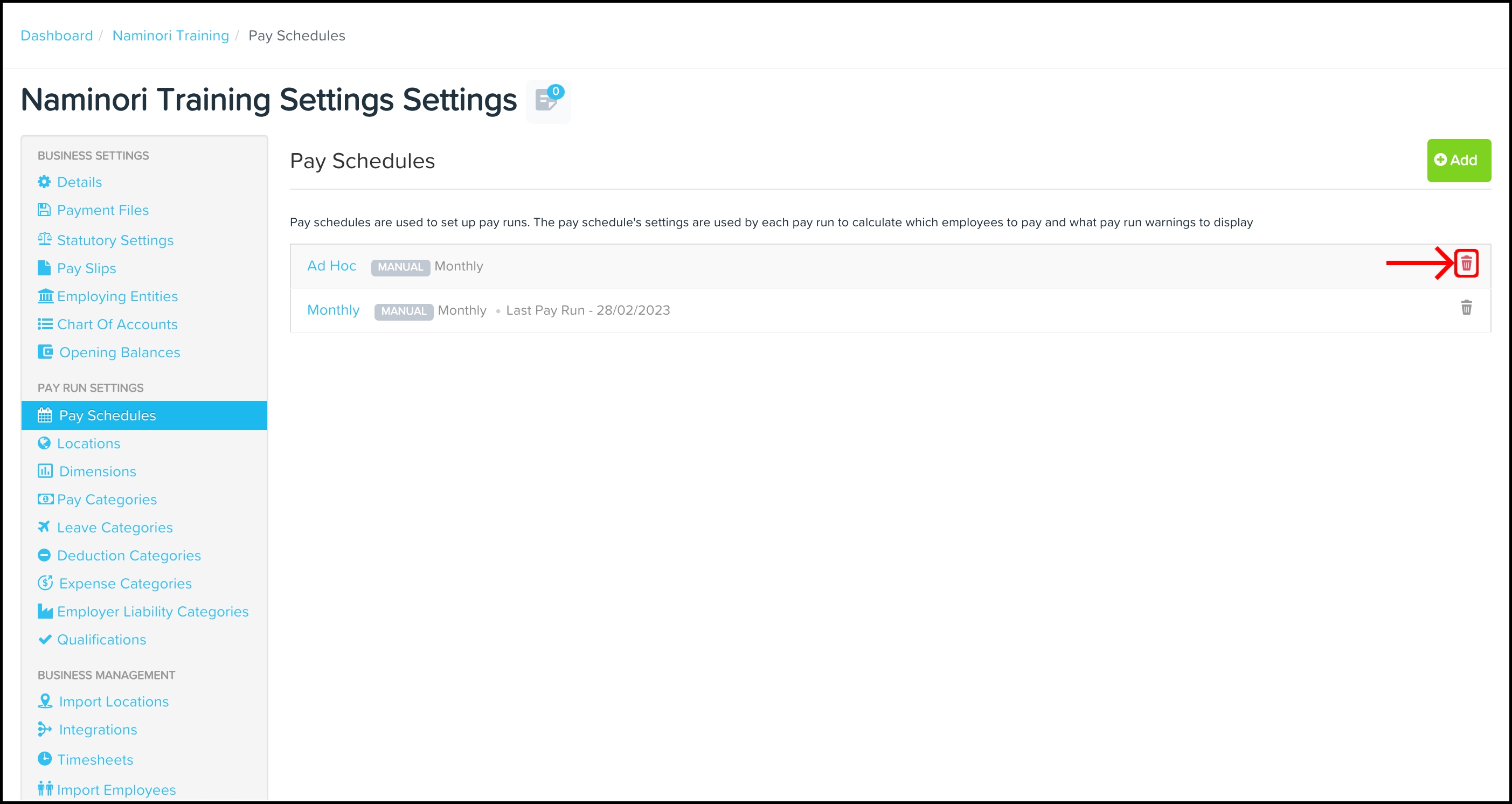Click the Leave Categories plane icon
Screen dimensions: 1512x804
(x=44, y=527)
